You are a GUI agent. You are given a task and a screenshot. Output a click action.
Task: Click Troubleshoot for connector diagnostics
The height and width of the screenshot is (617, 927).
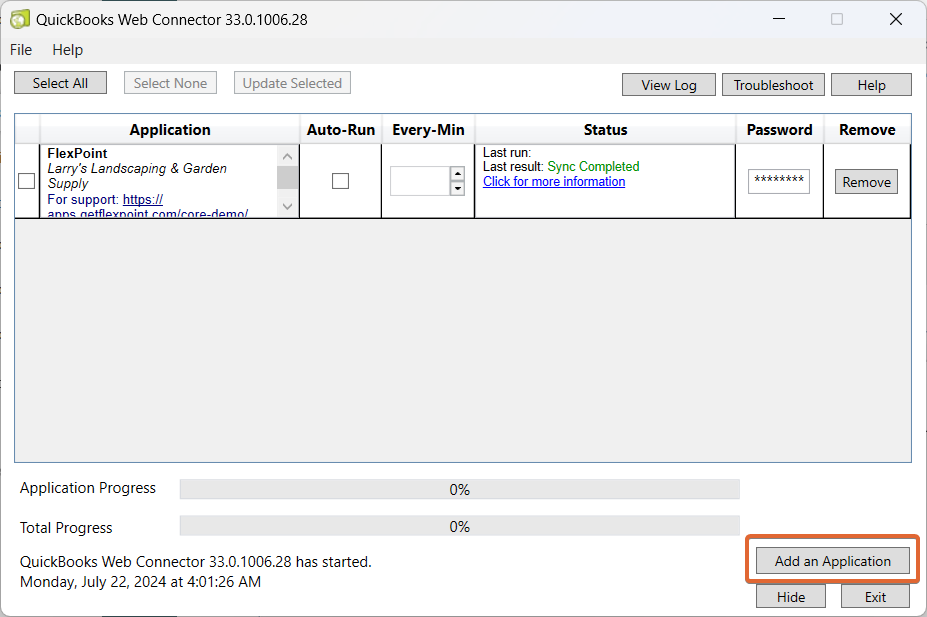772,84
